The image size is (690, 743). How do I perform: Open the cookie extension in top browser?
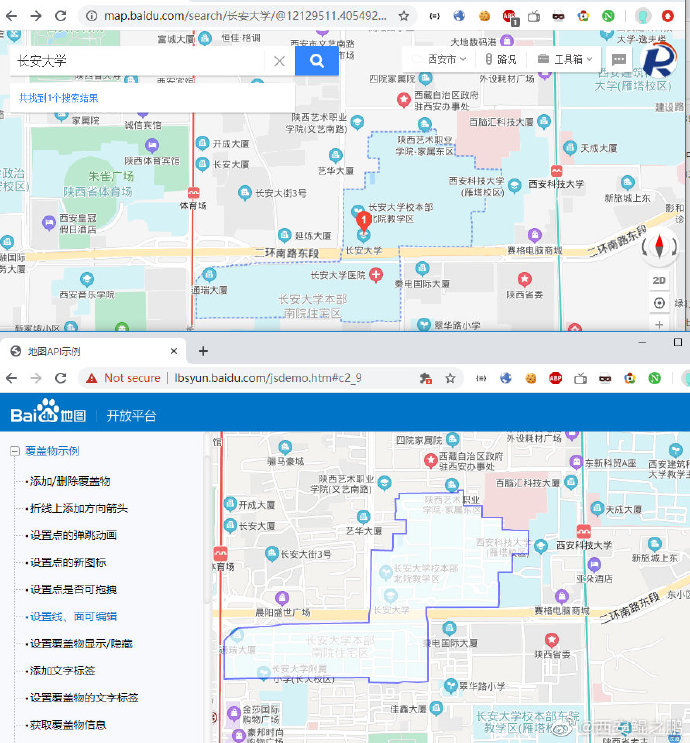tap(484, 16)
